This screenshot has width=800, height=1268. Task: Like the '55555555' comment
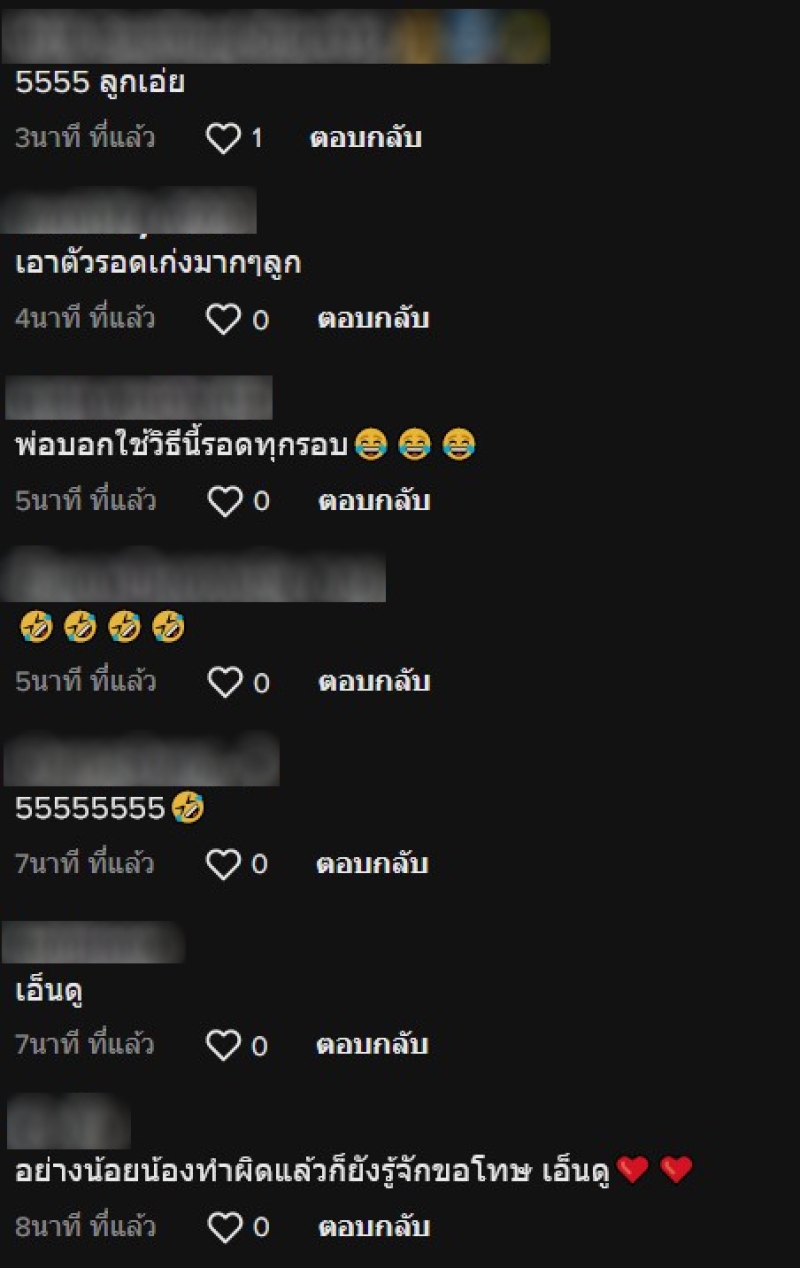coord(223,864)
